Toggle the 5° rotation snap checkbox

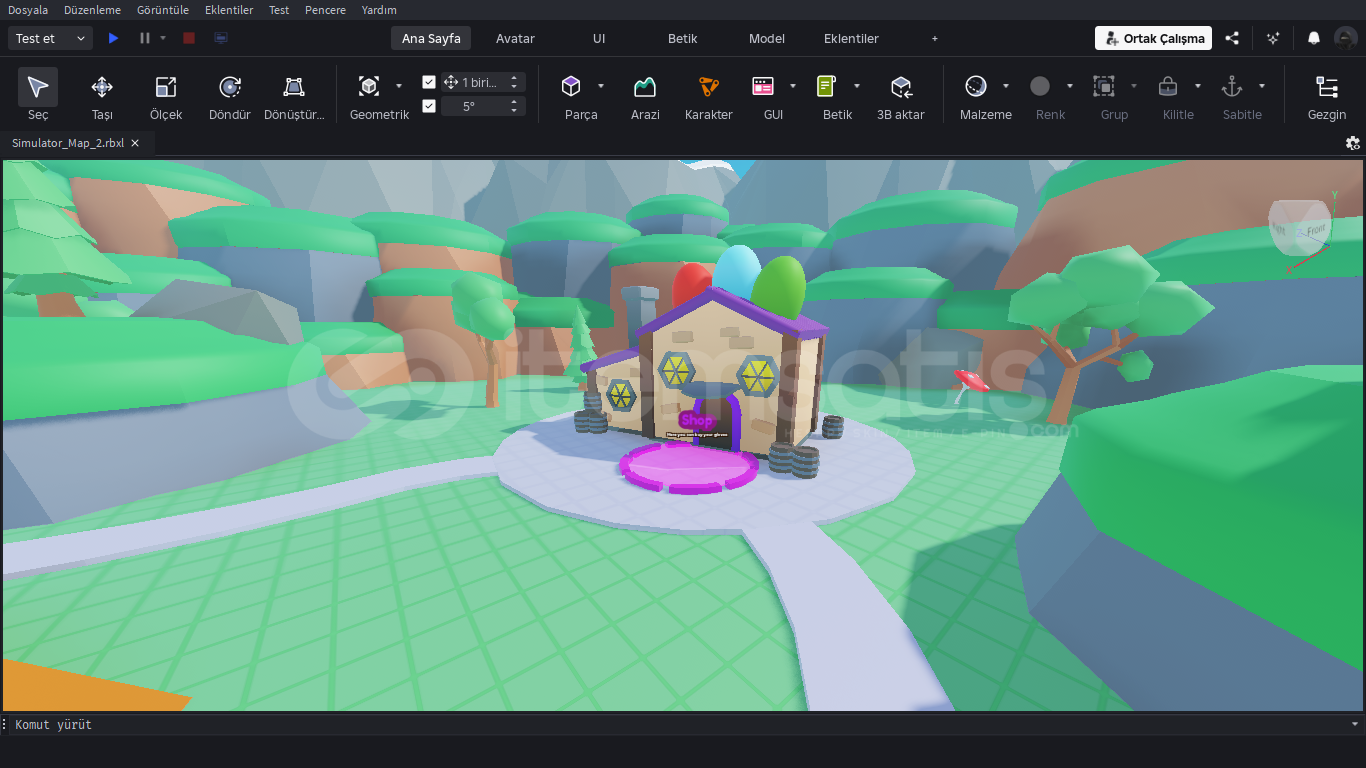[429, 106]
